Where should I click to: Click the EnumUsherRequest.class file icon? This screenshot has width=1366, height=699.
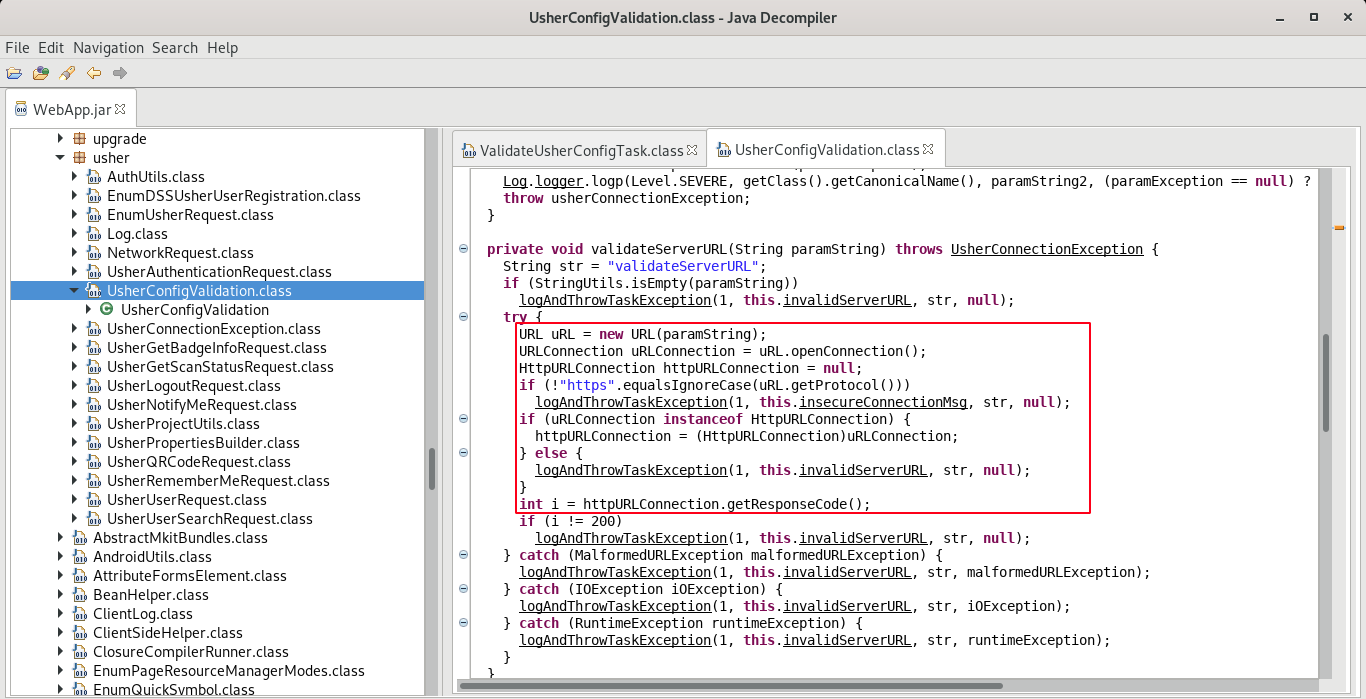coord(94,215)
